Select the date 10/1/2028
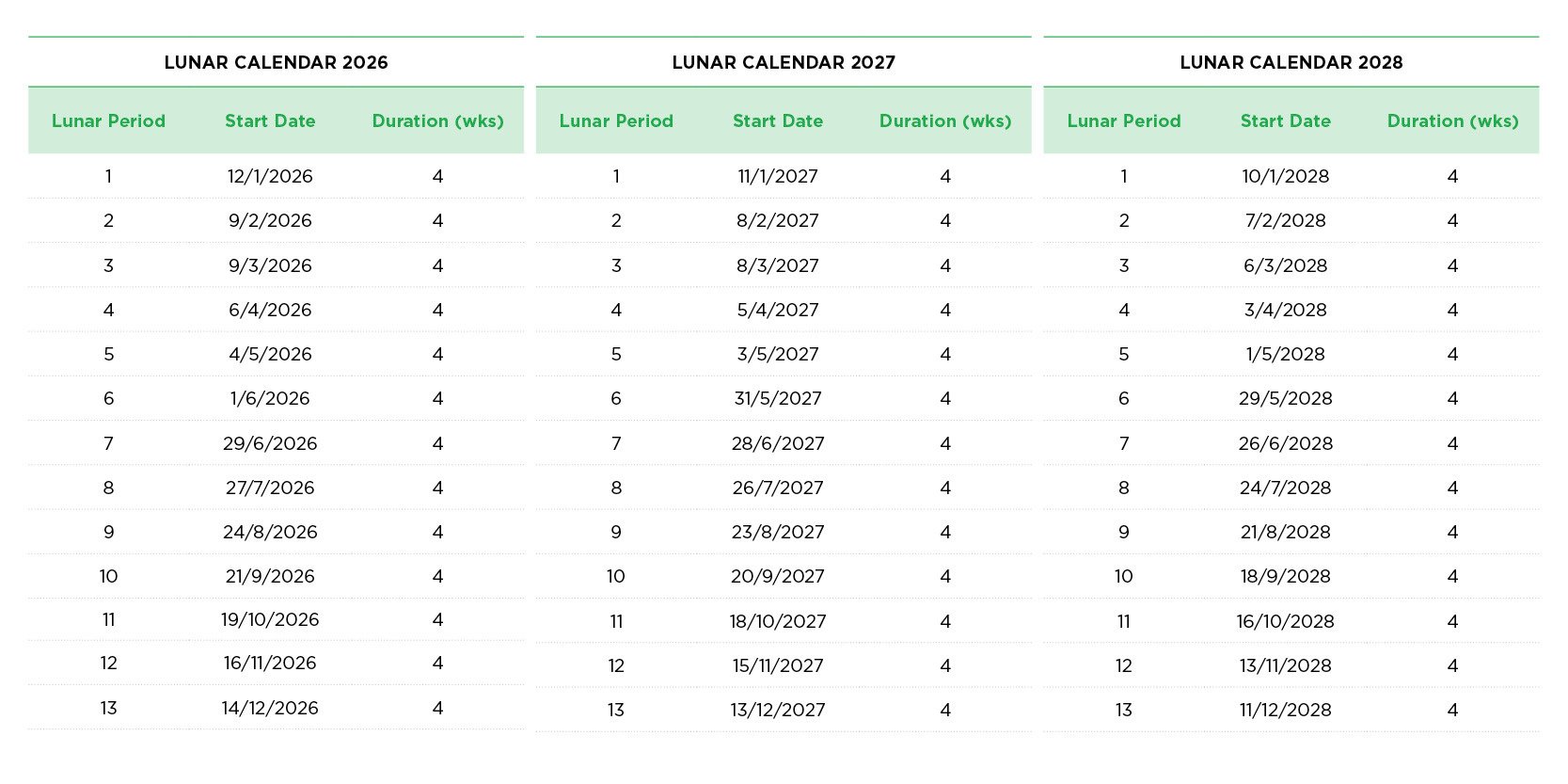This screenshot has height=784, width=1568. tap(1286, 176)
